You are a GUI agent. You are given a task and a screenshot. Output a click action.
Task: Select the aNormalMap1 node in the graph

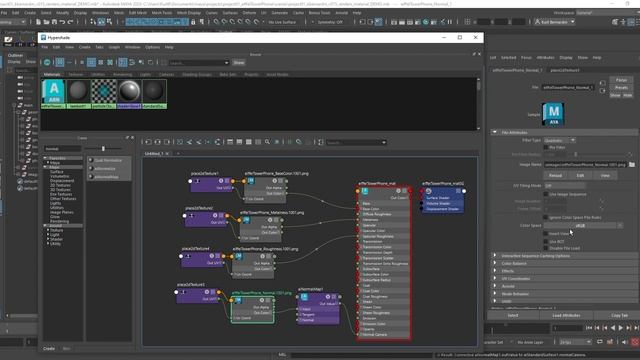[319, 308]
